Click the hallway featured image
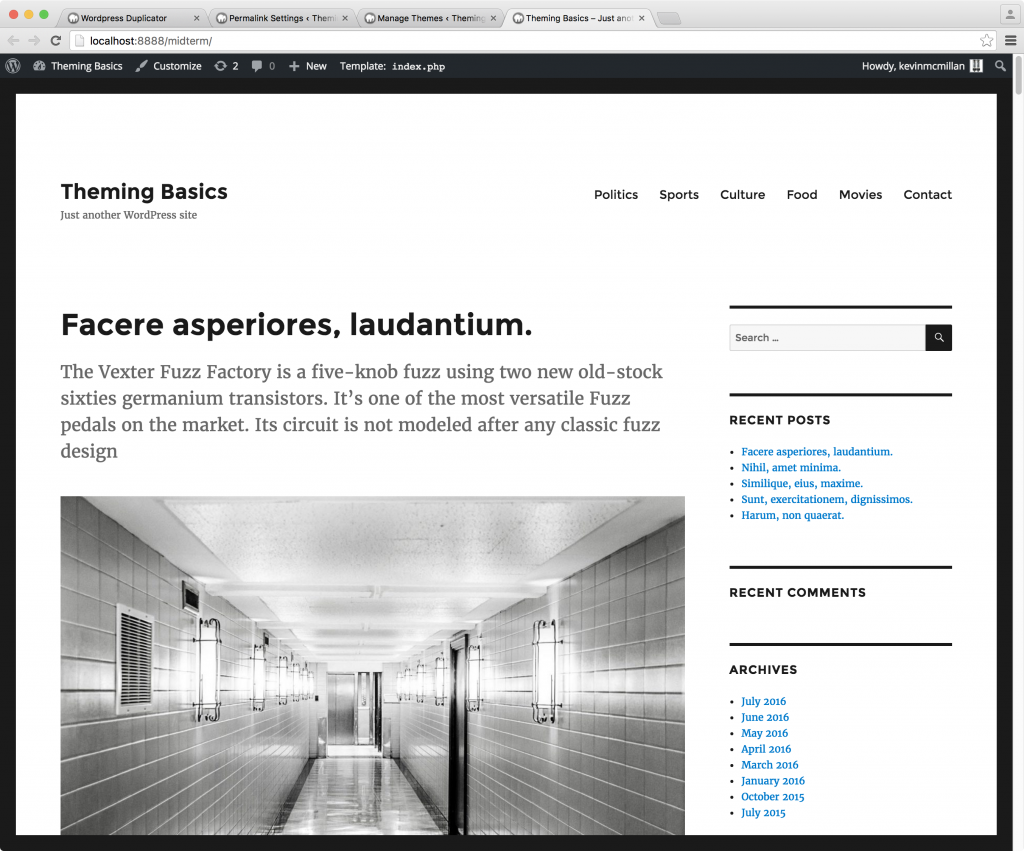The width and height of the screenshot is (1024, 851). 373,665
